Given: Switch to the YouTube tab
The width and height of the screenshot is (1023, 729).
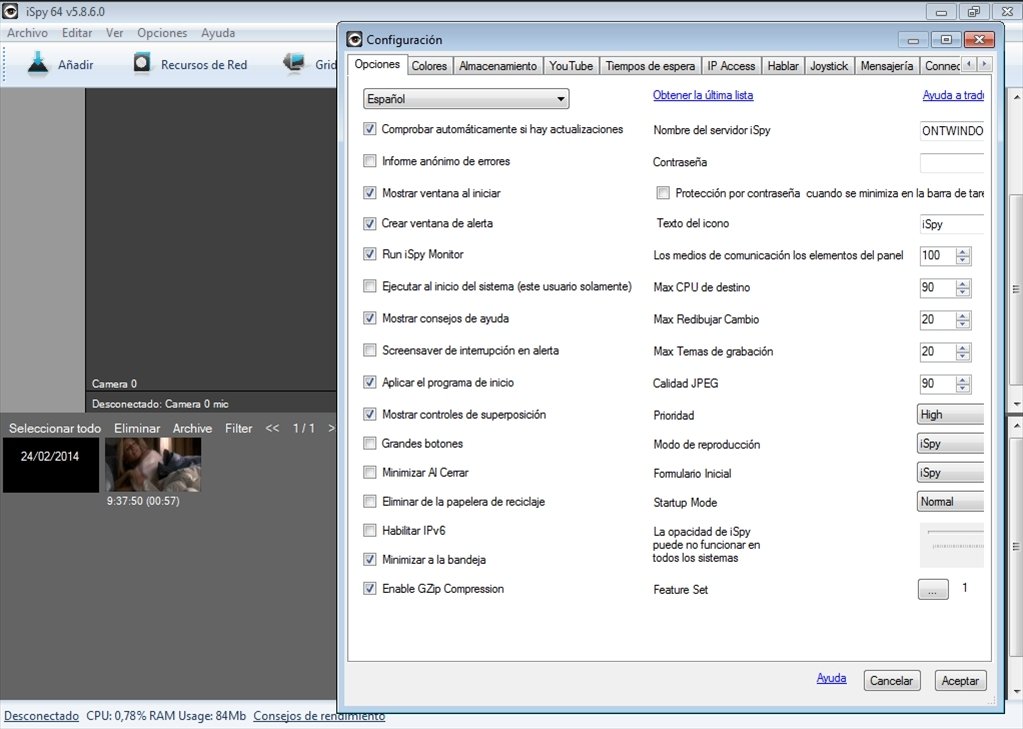Looking at the screenshot, I should [x=571, y=66].
